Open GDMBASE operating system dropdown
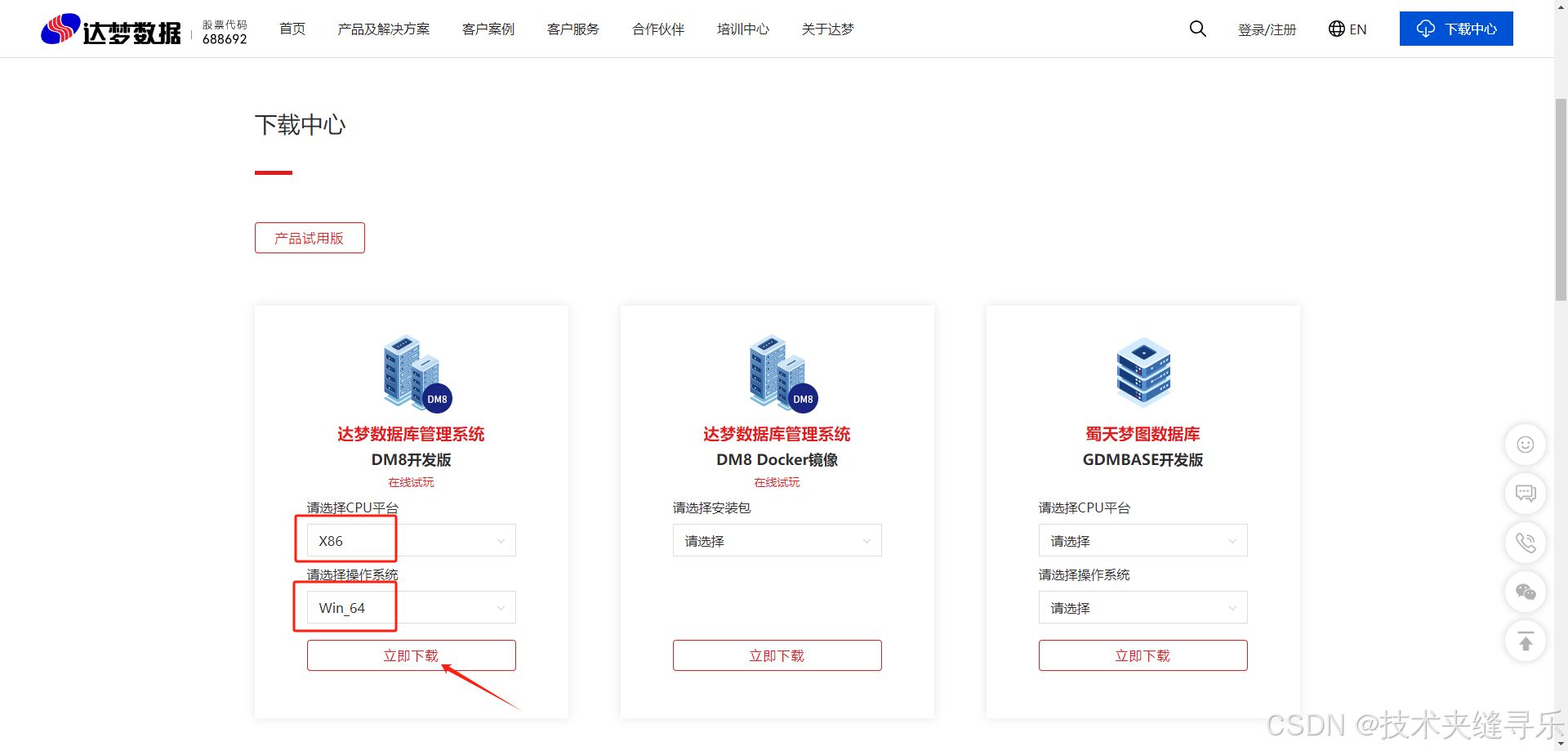Image resolution: width=1568 pixels, height=751 pixels. coord(1143,607)
